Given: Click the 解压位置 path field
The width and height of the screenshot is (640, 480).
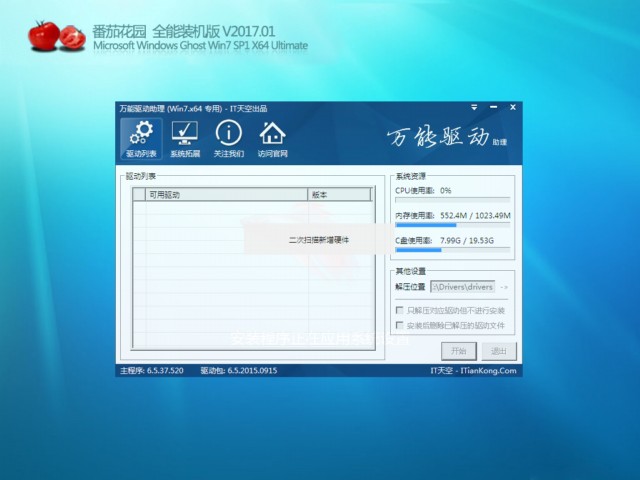Looking at the screenshot, I should 463,288.
